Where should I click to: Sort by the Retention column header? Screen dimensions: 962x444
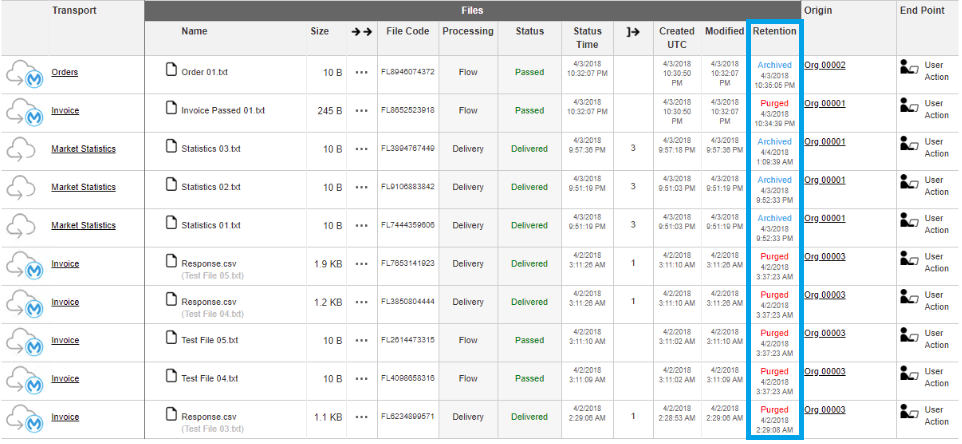point(774,32)
